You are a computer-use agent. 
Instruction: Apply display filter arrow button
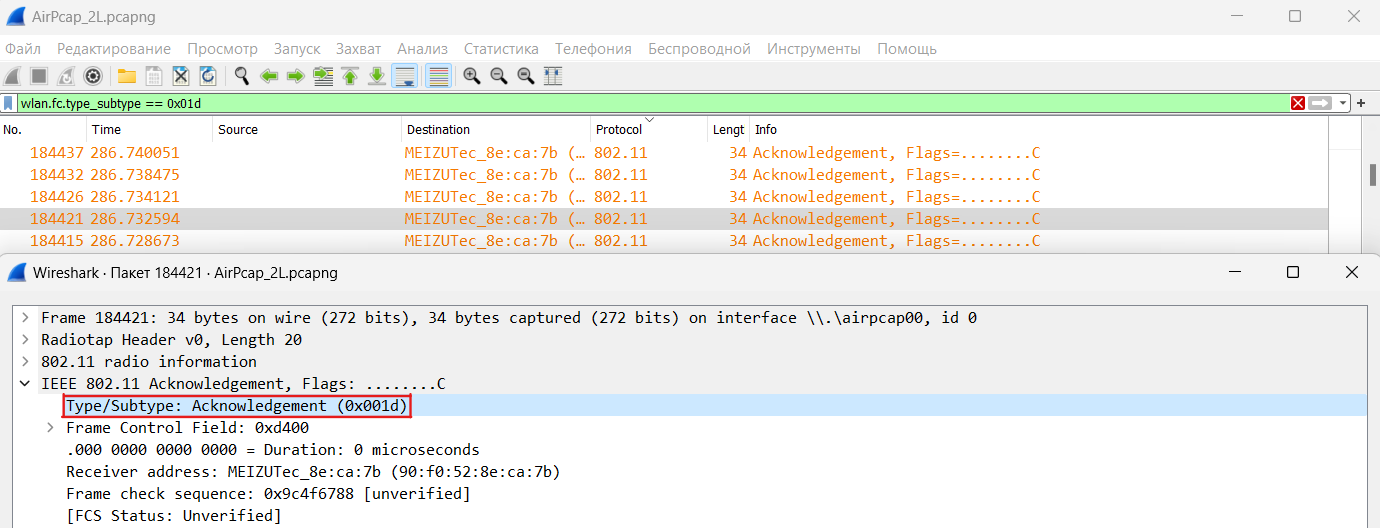coord(1321,103)
